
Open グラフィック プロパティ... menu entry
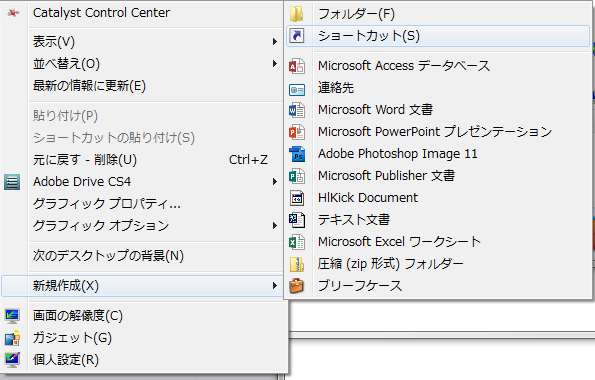[142, 204]
